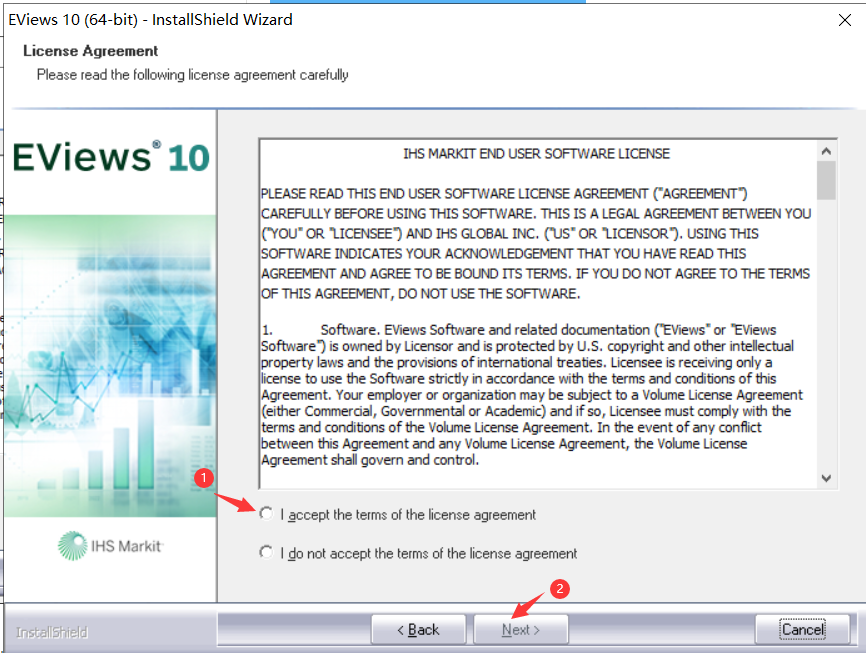Select 'I do not accept the terms' option
The image size is (866, 653).
(266, 552)
